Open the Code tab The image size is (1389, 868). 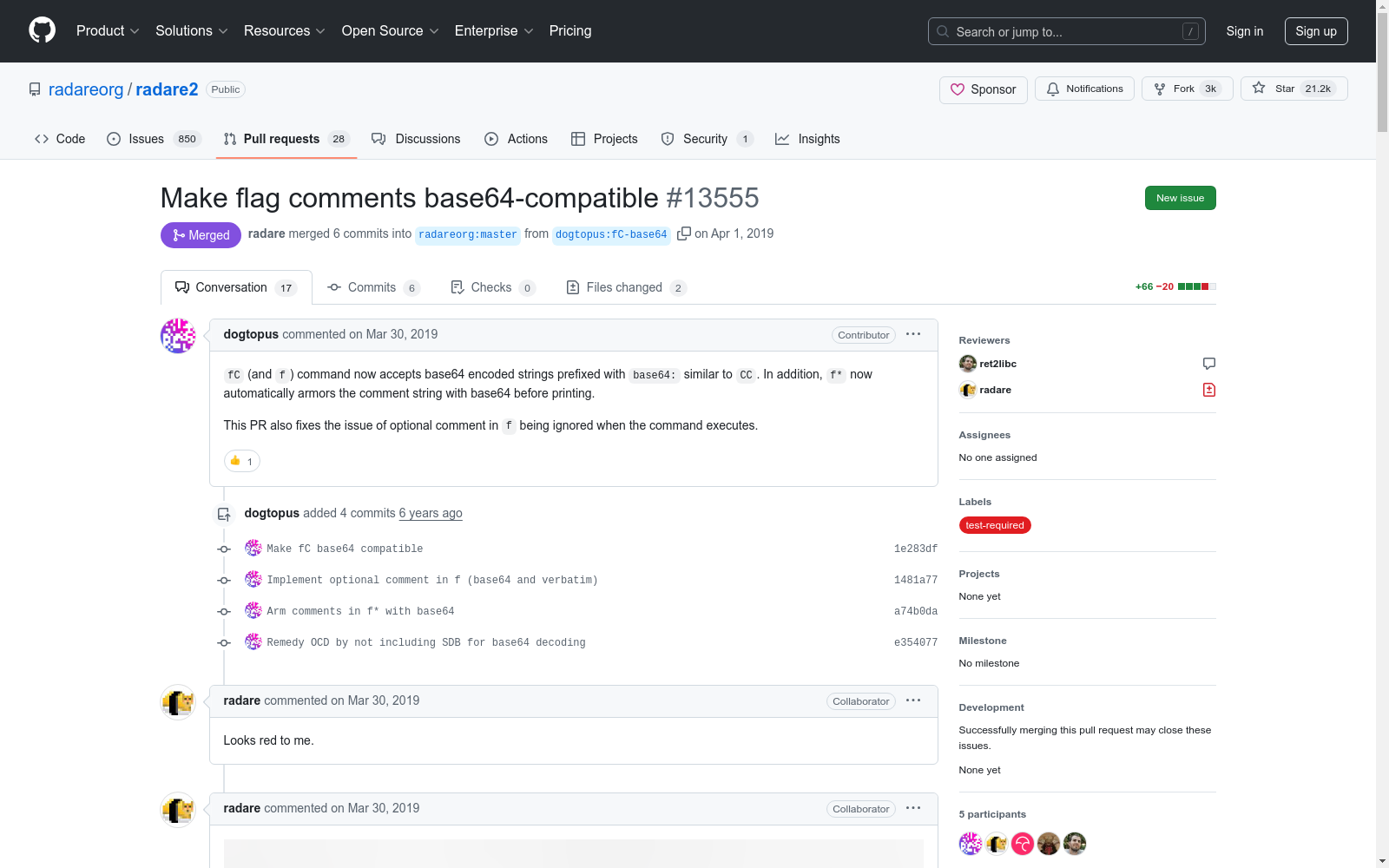tap(60, 139)
